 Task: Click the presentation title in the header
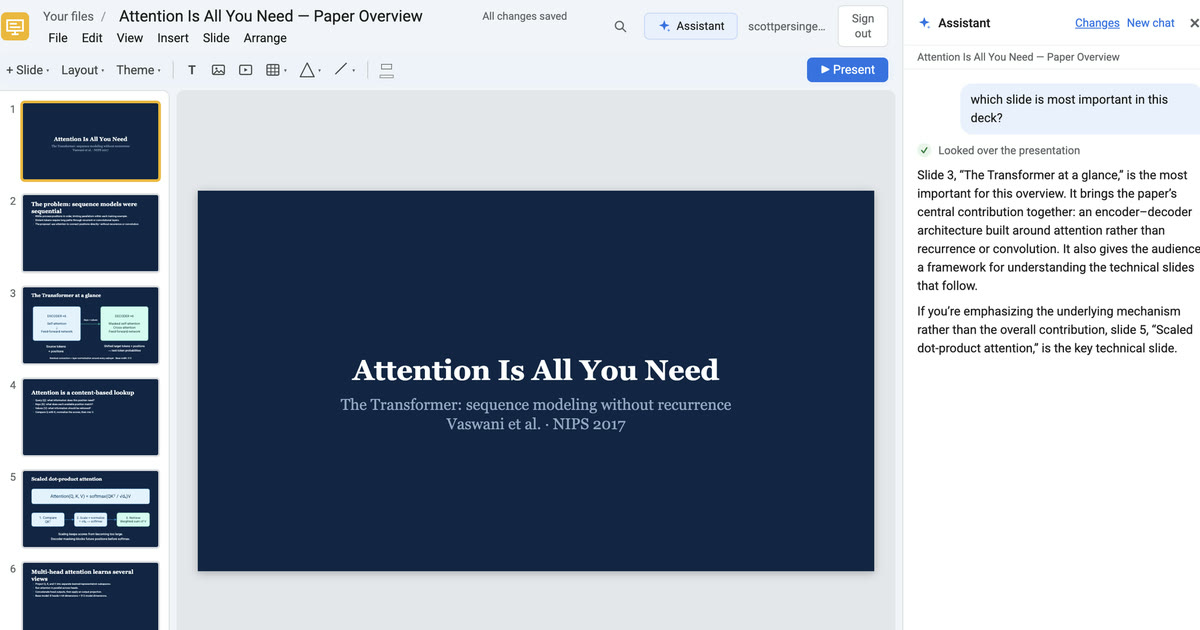(x=271, y=16)
